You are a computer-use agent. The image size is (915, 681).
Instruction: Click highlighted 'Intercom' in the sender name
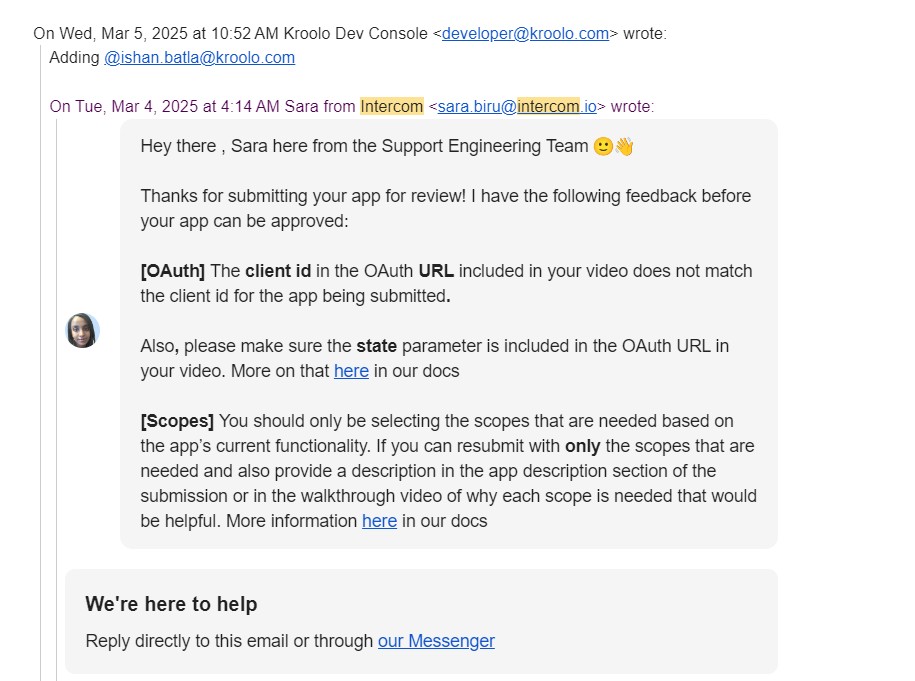click(392, 107)
